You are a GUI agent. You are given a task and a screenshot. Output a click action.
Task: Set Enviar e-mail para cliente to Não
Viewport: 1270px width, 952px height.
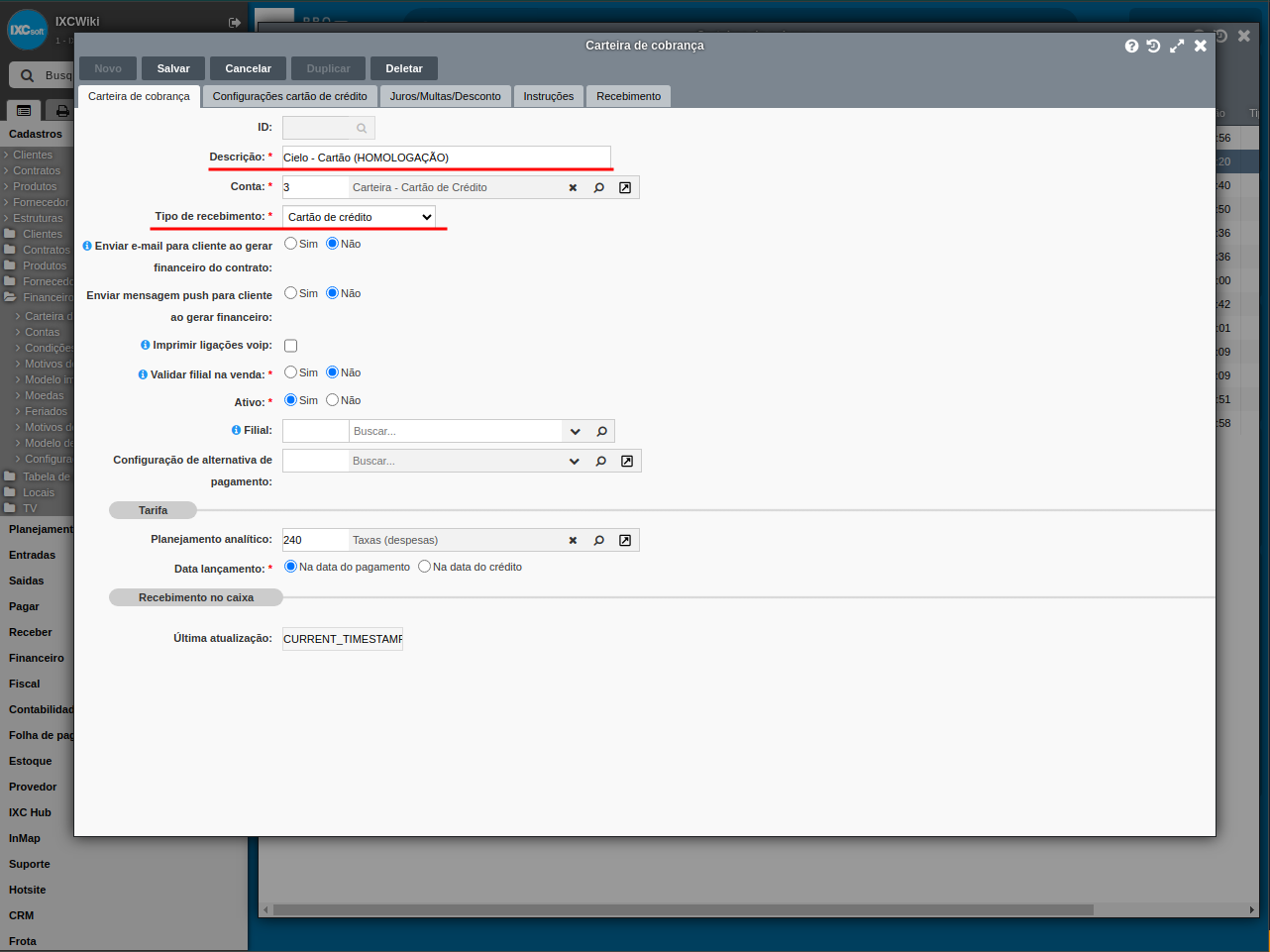(332, 244)
